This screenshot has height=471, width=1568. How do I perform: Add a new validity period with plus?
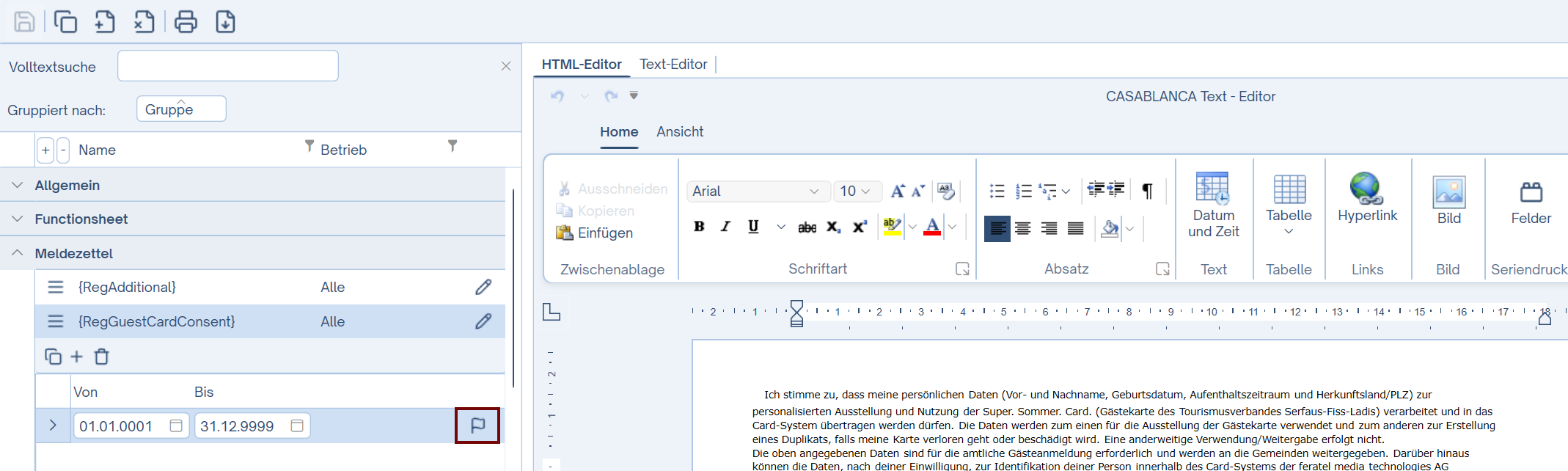[76, 357]
